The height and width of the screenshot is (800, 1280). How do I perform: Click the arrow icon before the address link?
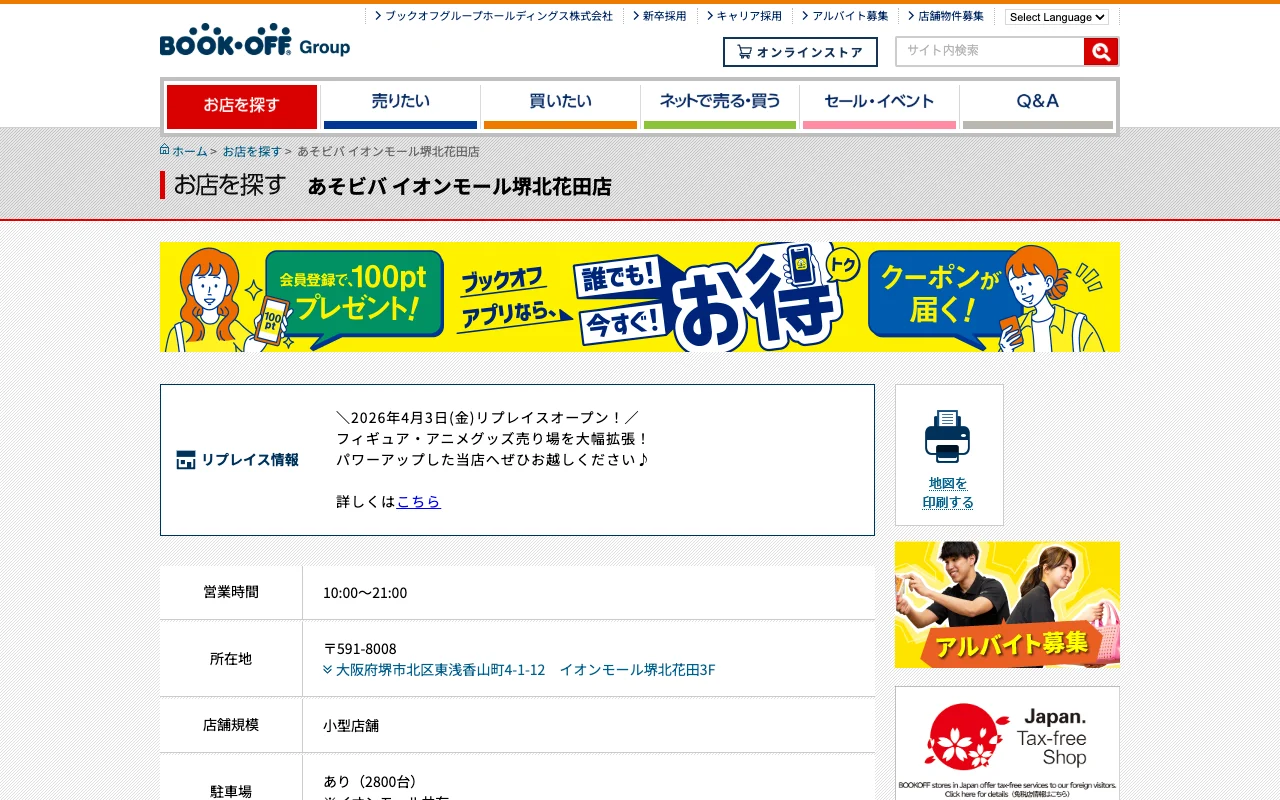click(x=328, y=670)
